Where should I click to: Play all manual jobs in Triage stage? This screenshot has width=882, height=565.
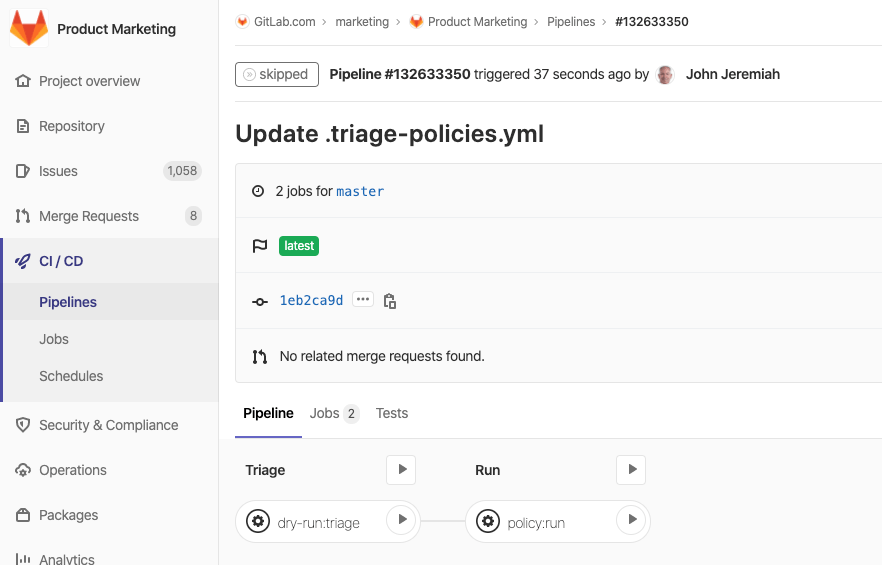(x=401, y=469)
